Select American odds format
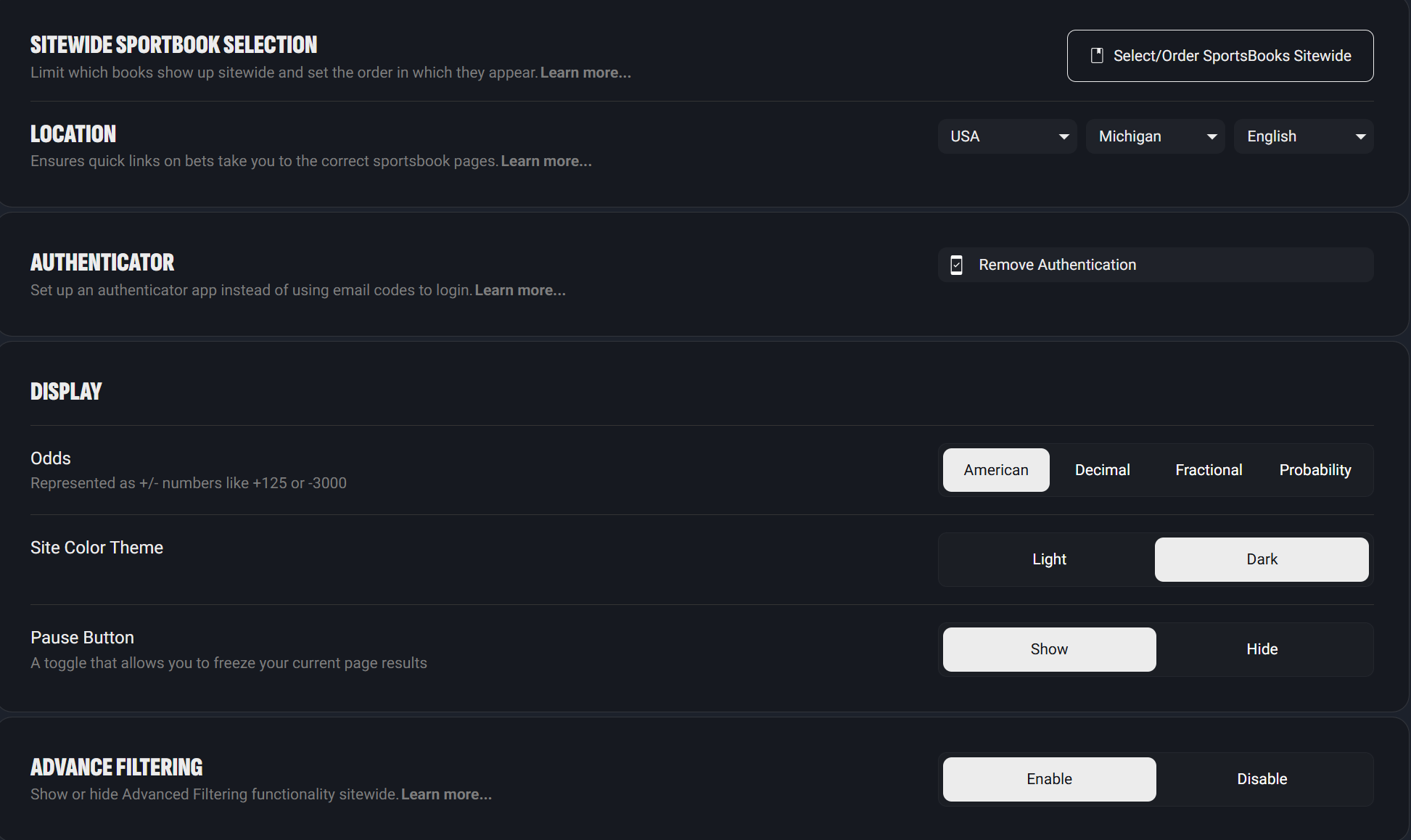 pos(996,470)
